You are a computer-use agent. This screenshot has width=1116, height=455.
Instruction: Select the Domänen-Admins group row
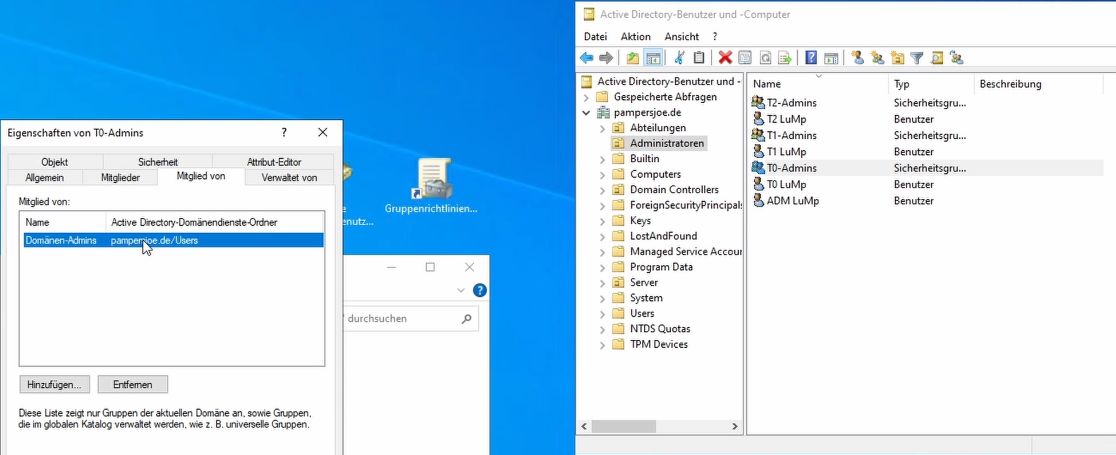tap(172, 241)
